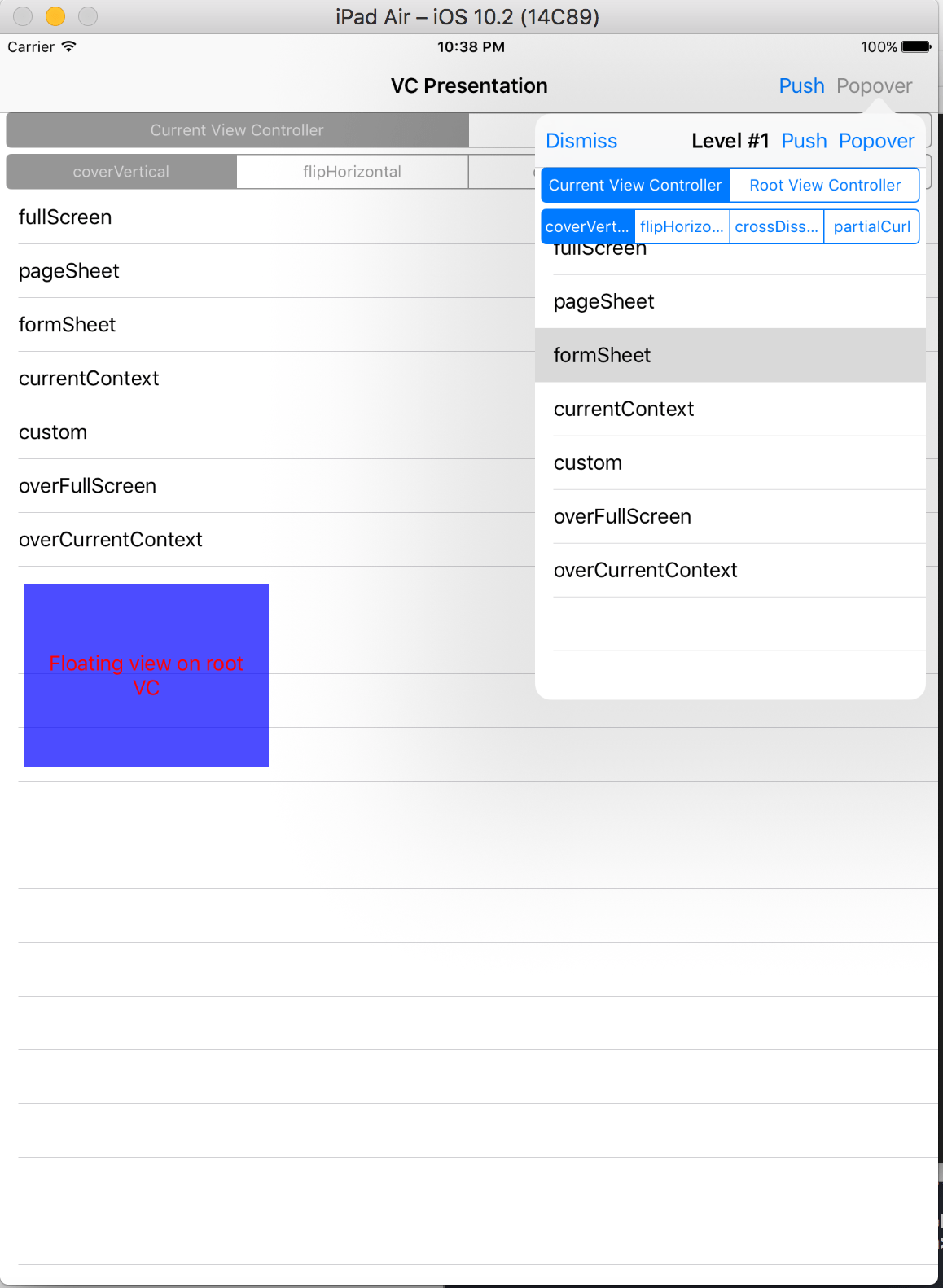Tap Push in VC Presentation nav bar
943x1288 pixels.
pos(801,85)
